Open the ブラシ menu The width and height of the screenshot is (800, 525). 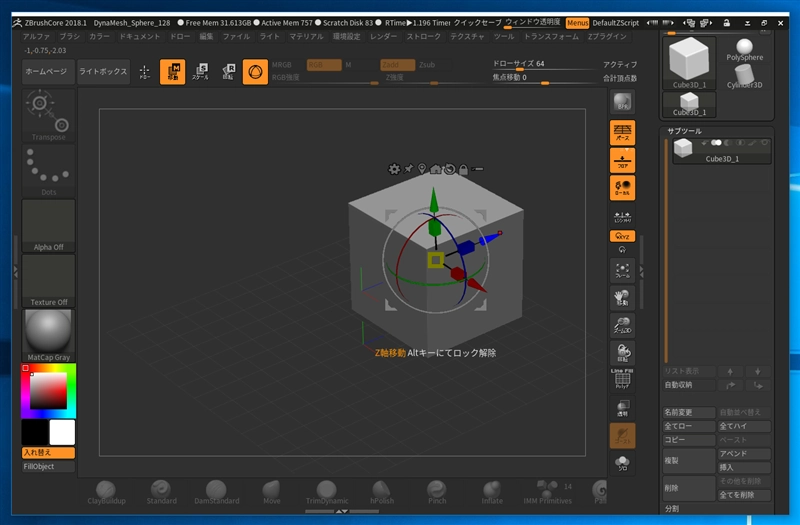69,37
